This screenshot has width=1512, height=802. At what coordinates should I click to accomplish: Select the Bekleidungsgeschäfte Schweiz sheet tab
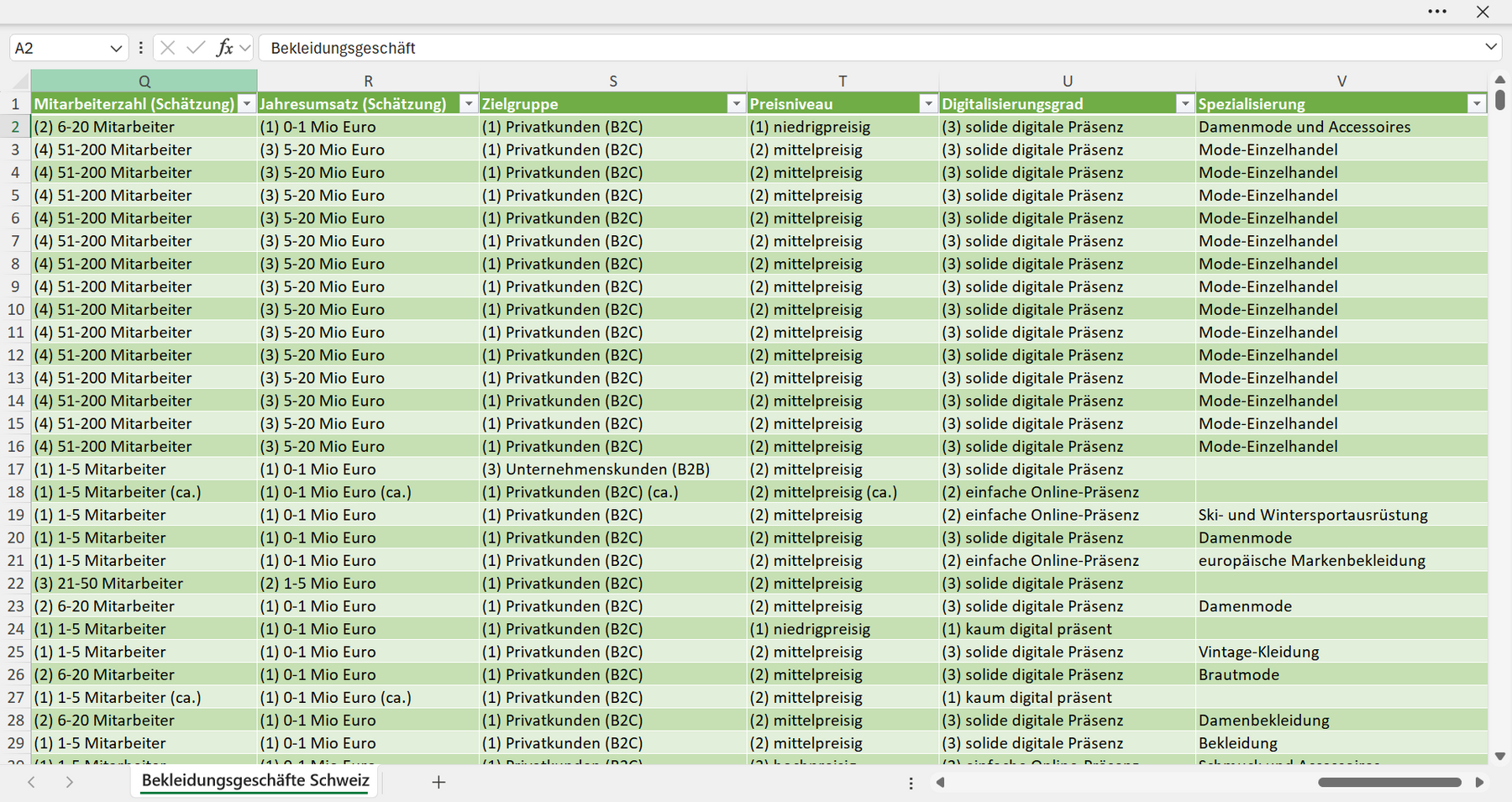(x=255, y=780)
